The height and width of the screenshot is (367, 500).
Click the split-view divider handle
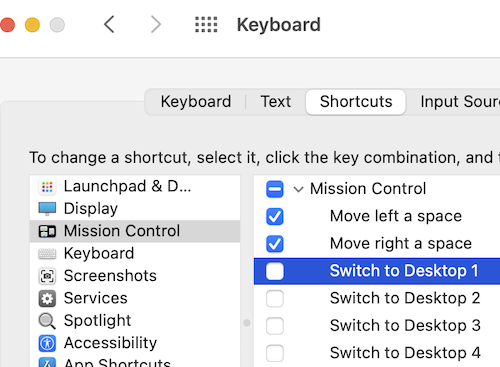coord(247,323)
